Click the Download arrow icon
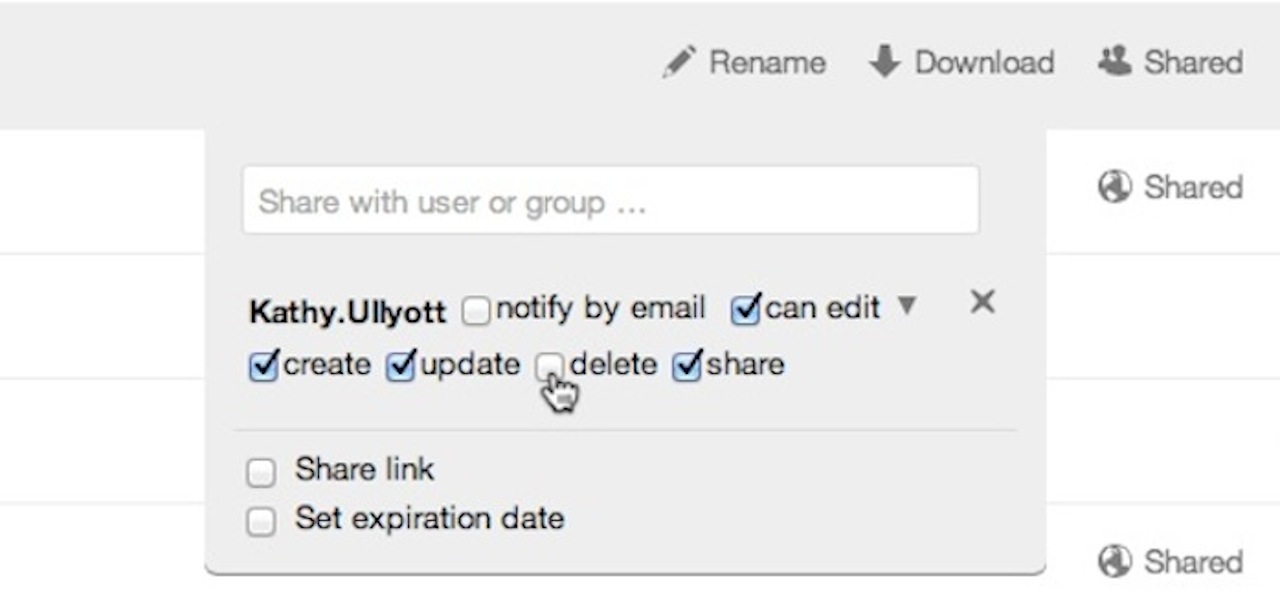 tap(884, 62)
